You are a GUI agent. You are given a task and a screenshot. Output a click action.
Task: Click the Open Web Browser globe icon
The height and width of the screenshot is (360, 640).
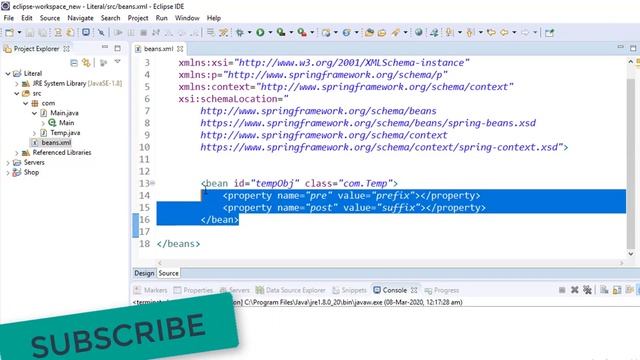[418, 33]
